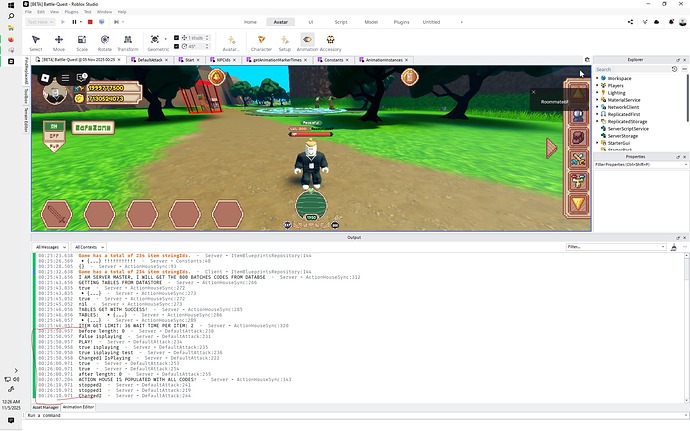
Task: Click the backpack icon in game sidebar
Action: pyautogui.click(x=578, y=138)
